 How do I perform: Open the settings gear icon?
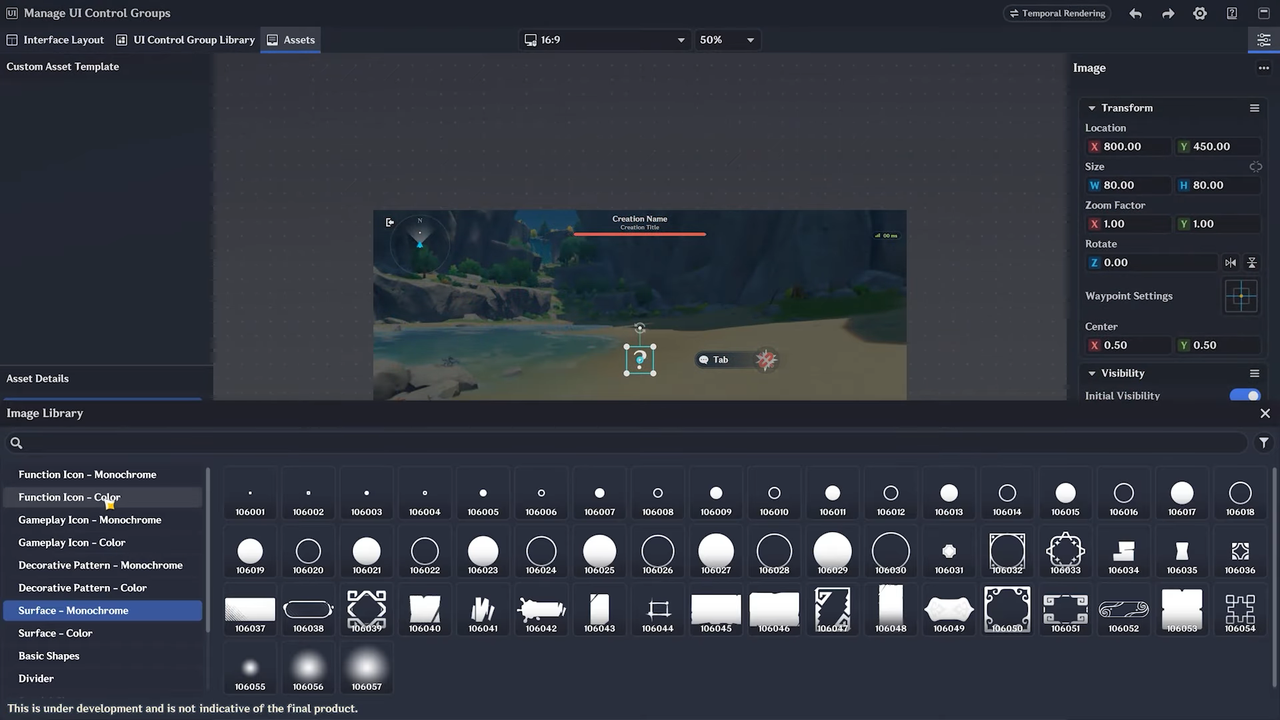[1200, 13]
